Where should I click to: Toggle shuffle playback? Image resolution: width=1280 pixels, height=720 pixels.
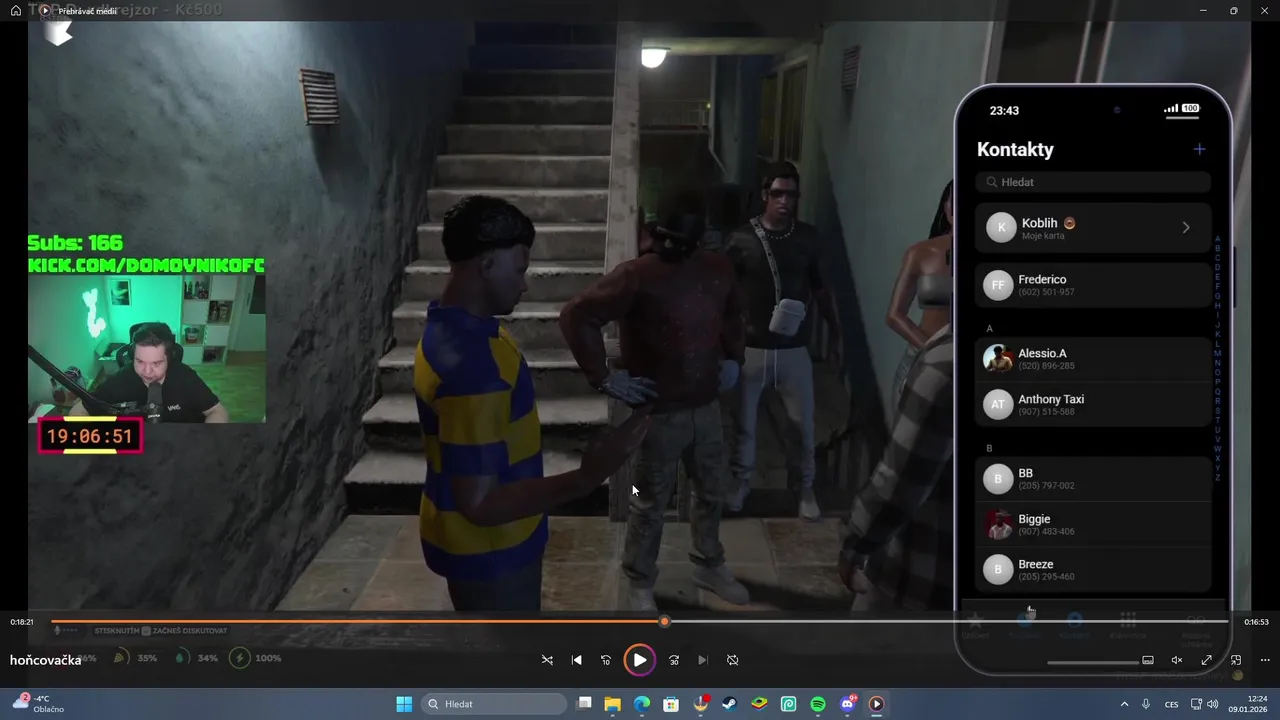coord(547,660)
